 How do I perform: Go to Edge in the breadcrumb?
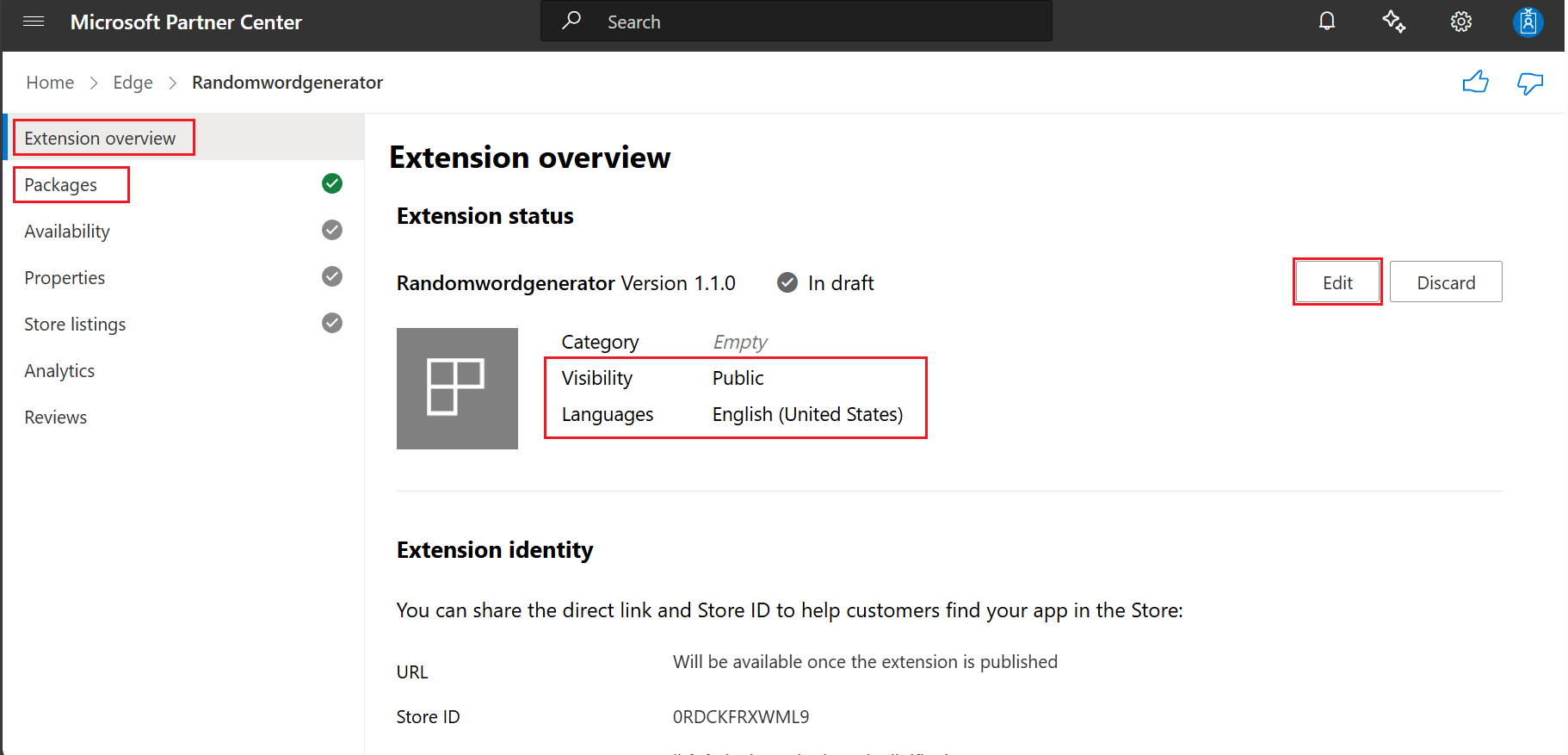(x=133, y=83)
